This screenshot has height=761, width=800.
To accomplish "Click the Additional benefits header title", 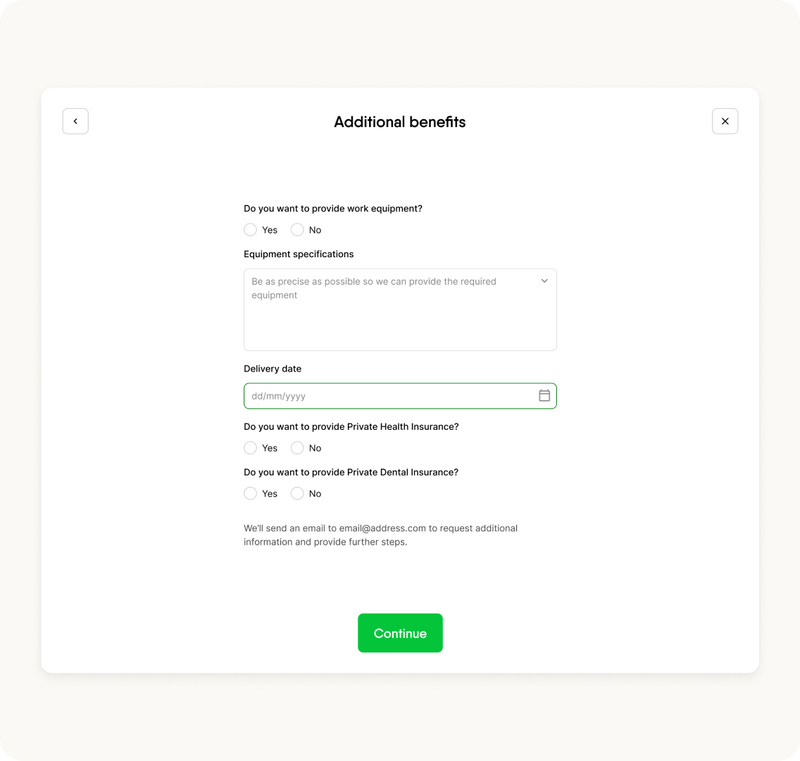I will (x=400, y=121).
